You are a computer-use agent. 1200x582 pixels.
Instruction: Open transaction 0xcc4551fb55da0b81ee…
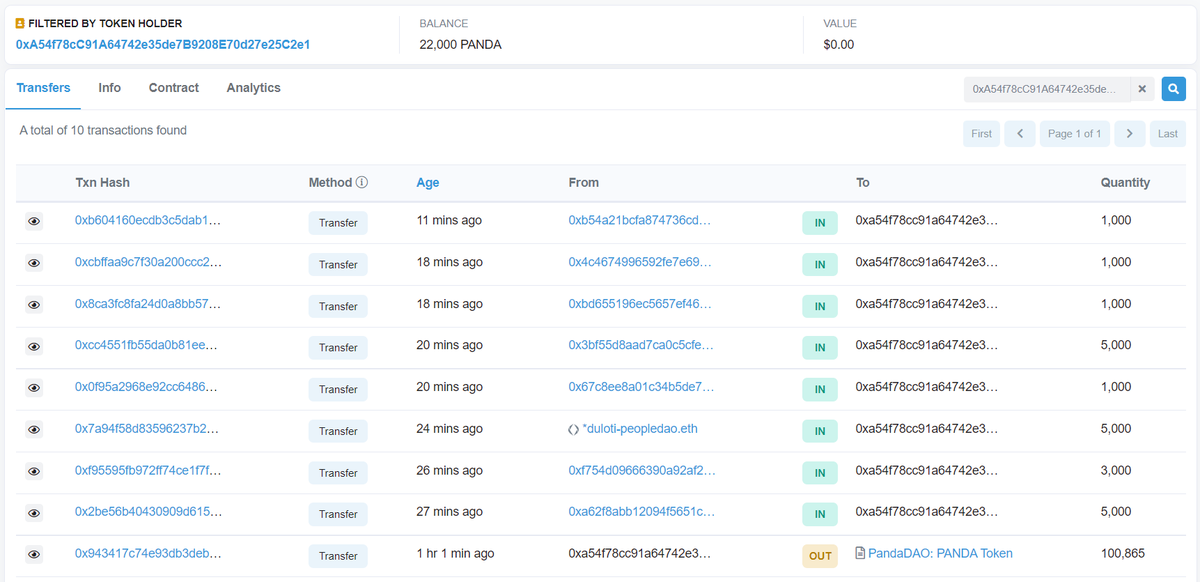coord(146,345)
